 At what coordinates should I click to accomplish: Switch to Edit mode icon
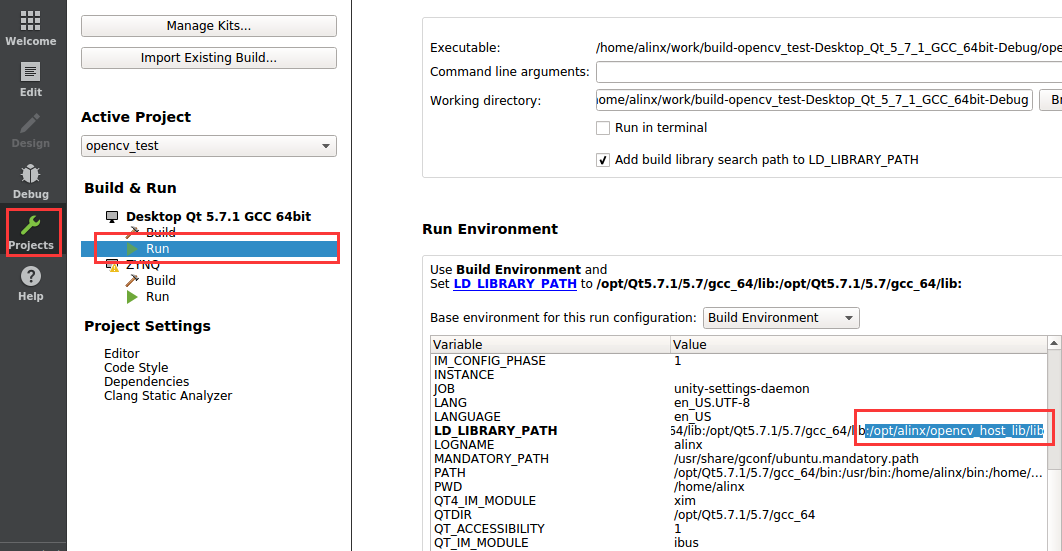coord(30,72)
